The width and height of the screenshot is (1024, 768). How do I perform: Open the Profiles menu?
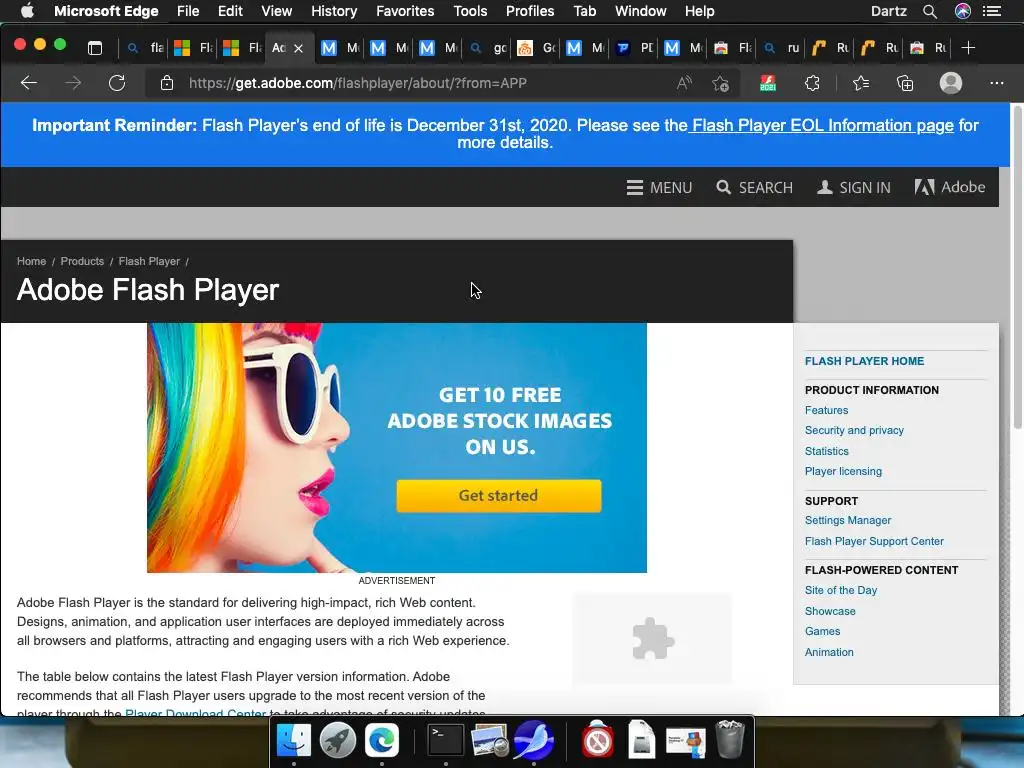coord(530,11)
